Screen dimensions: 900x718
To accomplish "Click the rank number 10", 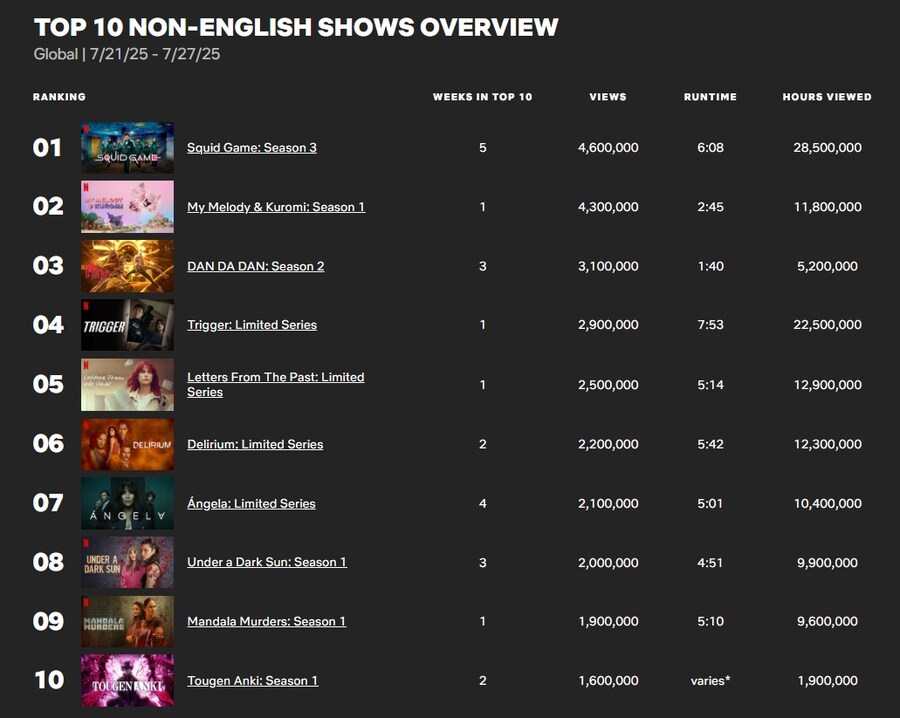I will pyautogui.click(x=49, y=680).
